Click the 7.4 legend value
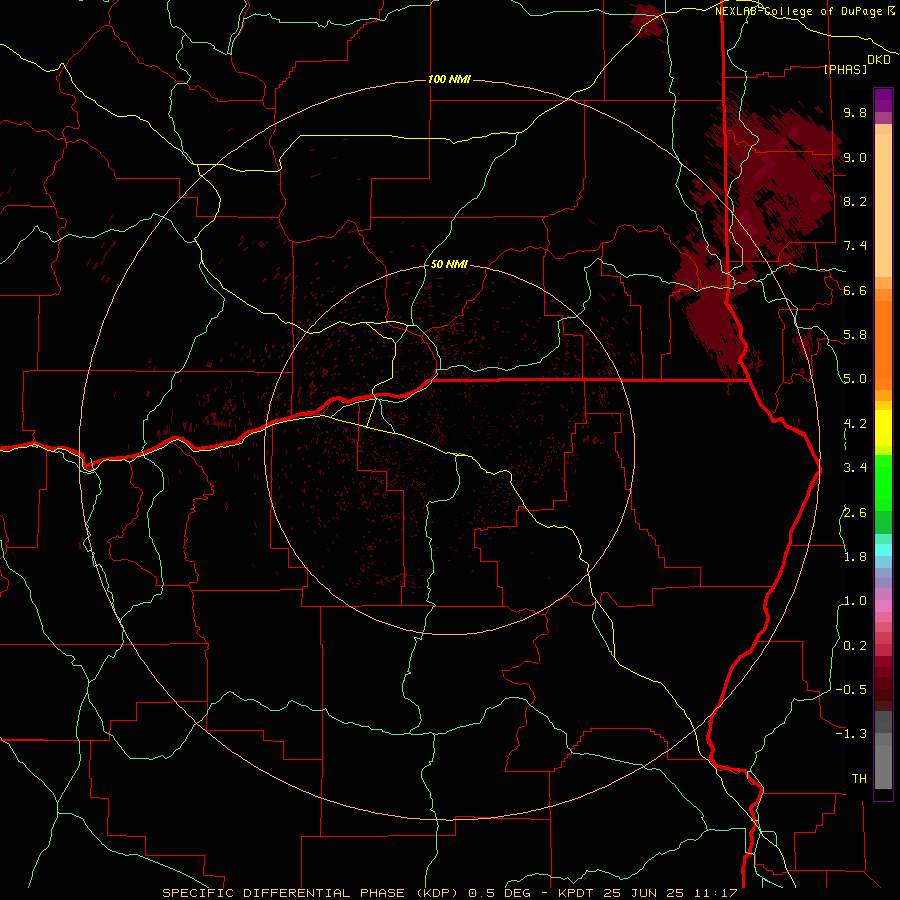This screenshot has height=900, width=900. (855, 246)
